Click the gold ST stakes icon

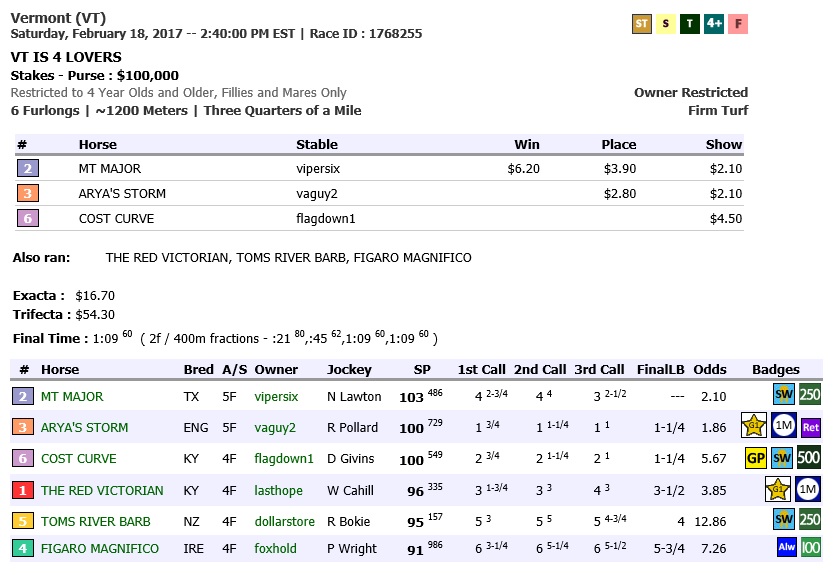(642, 24)
